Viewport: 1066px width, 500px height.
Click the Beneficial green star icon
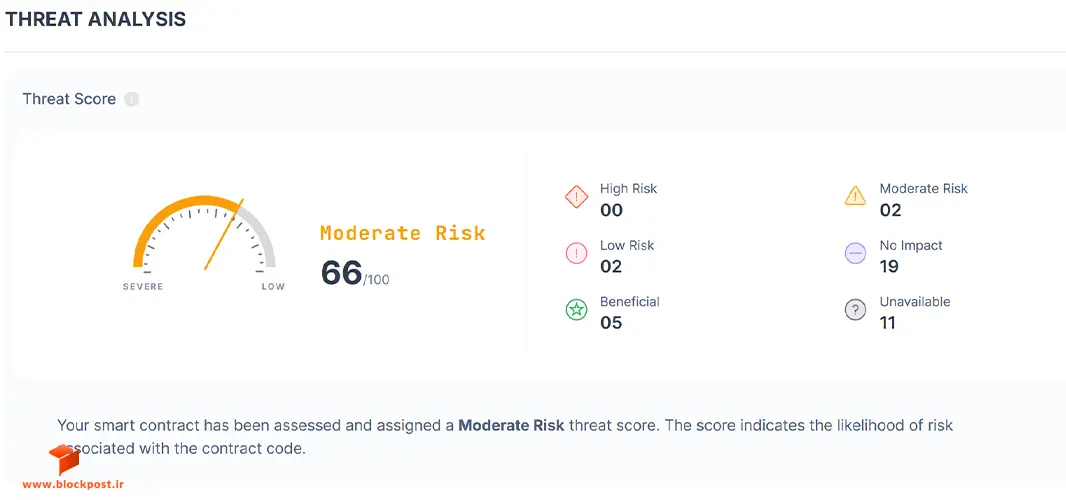(x=577, y=310)
